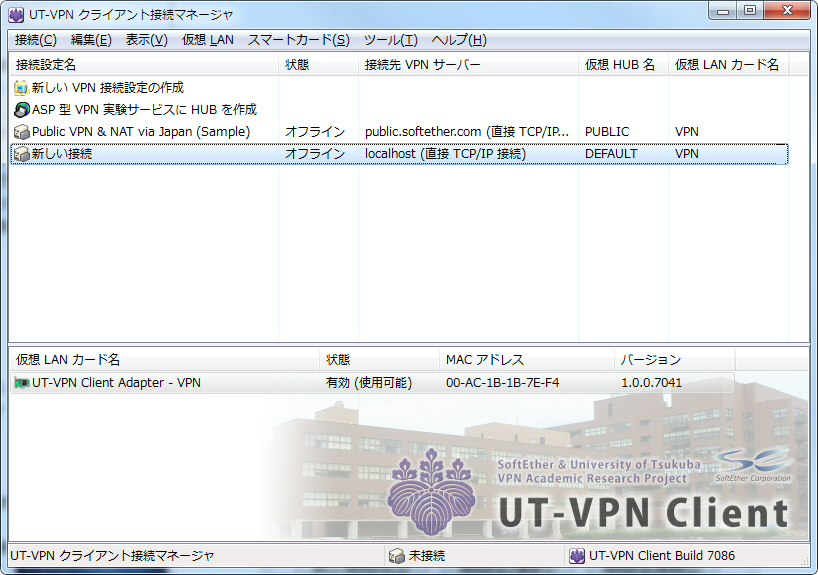Click public.softether.com server cell

467,131
